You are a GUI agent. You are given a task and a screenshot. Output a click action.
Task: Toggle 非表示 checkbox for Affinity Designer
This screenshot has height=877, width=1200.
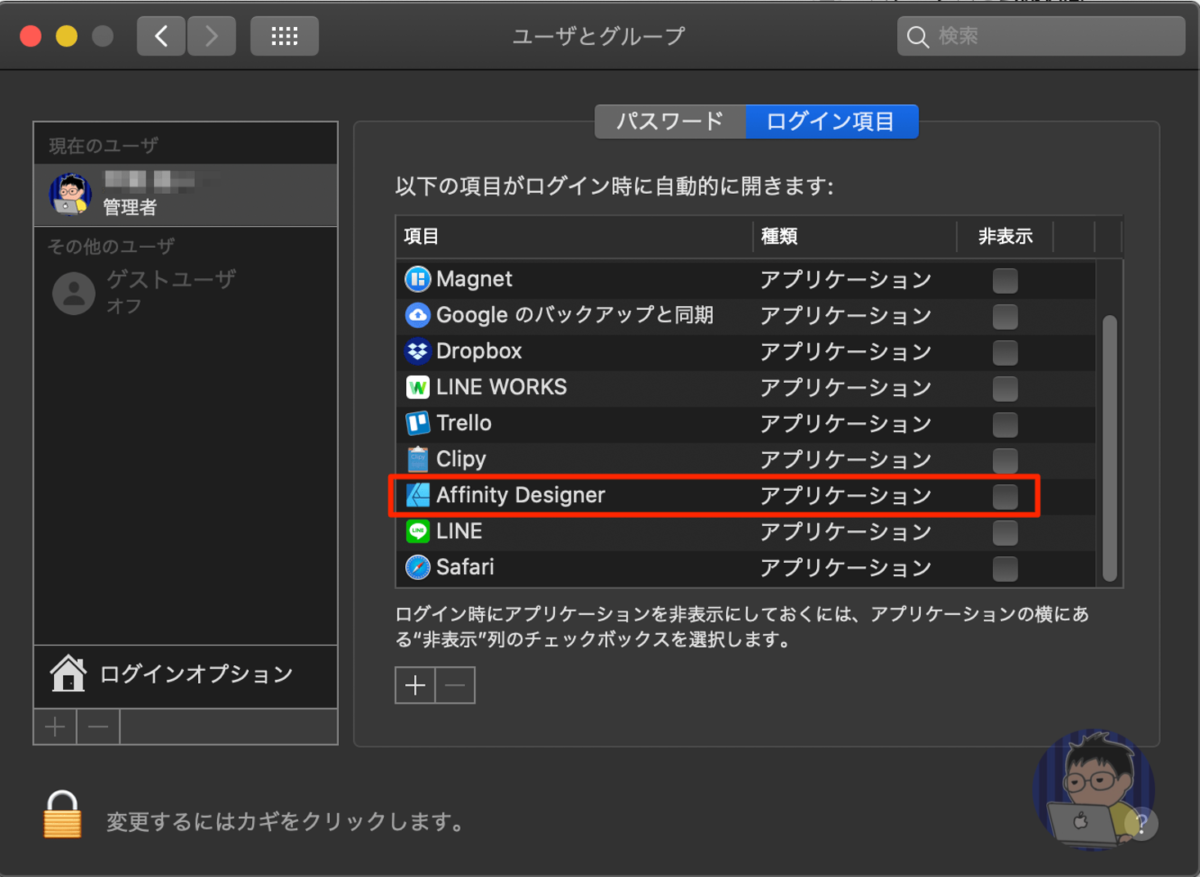coord(1005,496)
